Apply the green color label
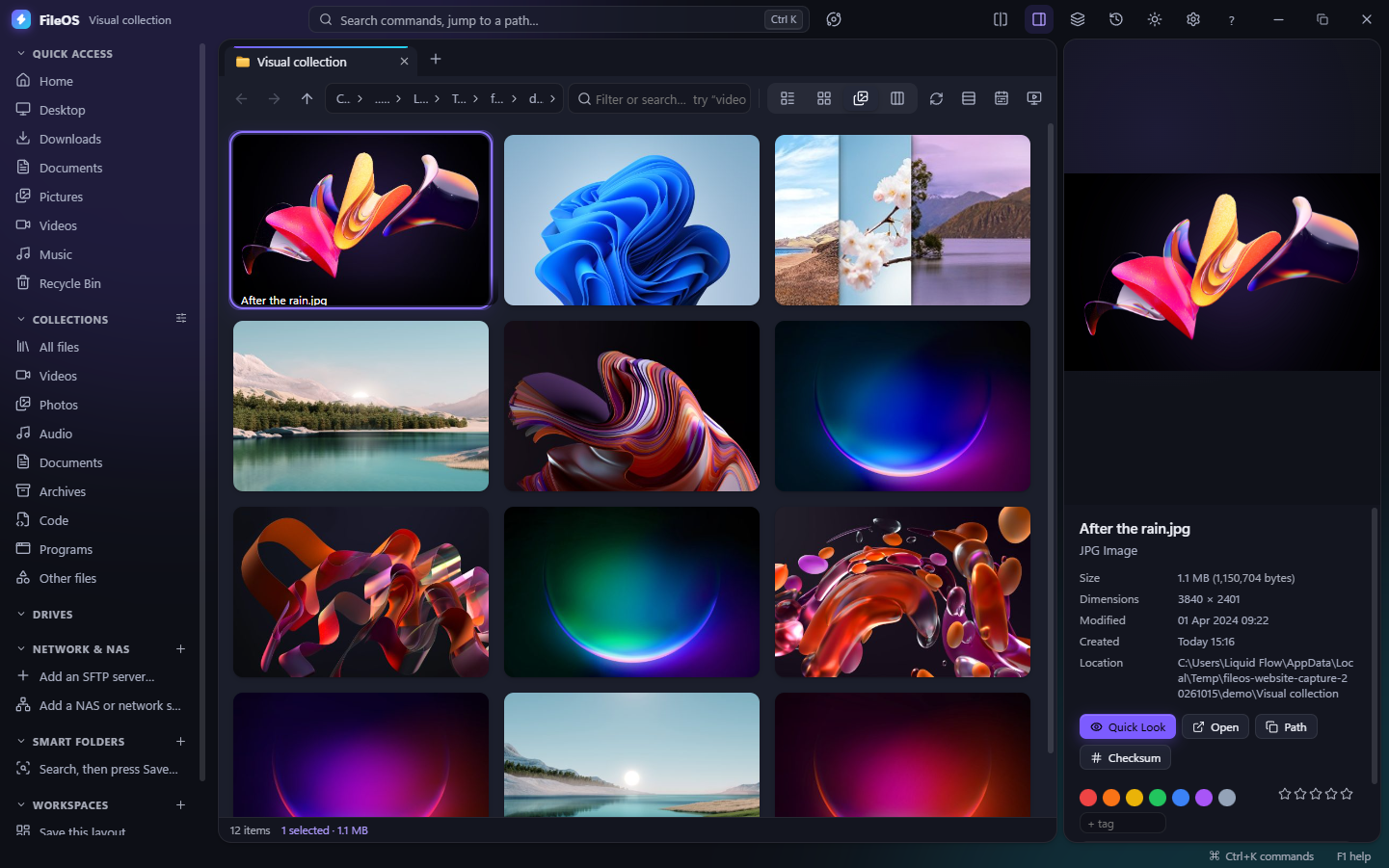Viewport: 1389px width, 868px height. pyautogui.click(x=1158, y=798)
